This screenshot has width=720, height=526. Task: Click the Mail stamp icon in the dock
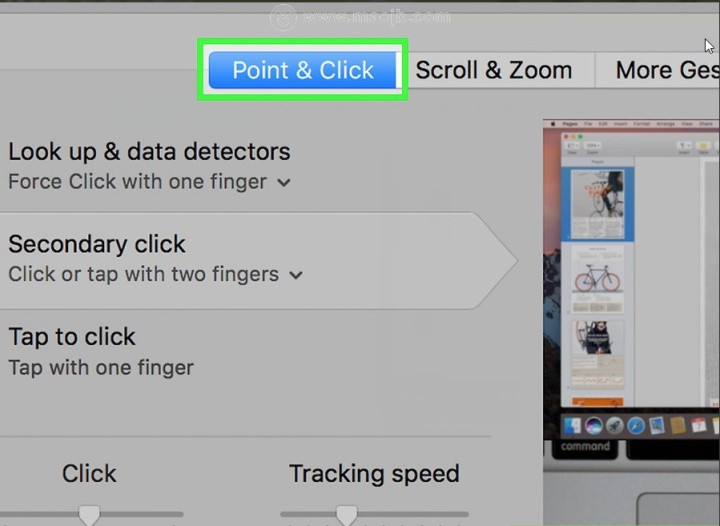point(657,425)
